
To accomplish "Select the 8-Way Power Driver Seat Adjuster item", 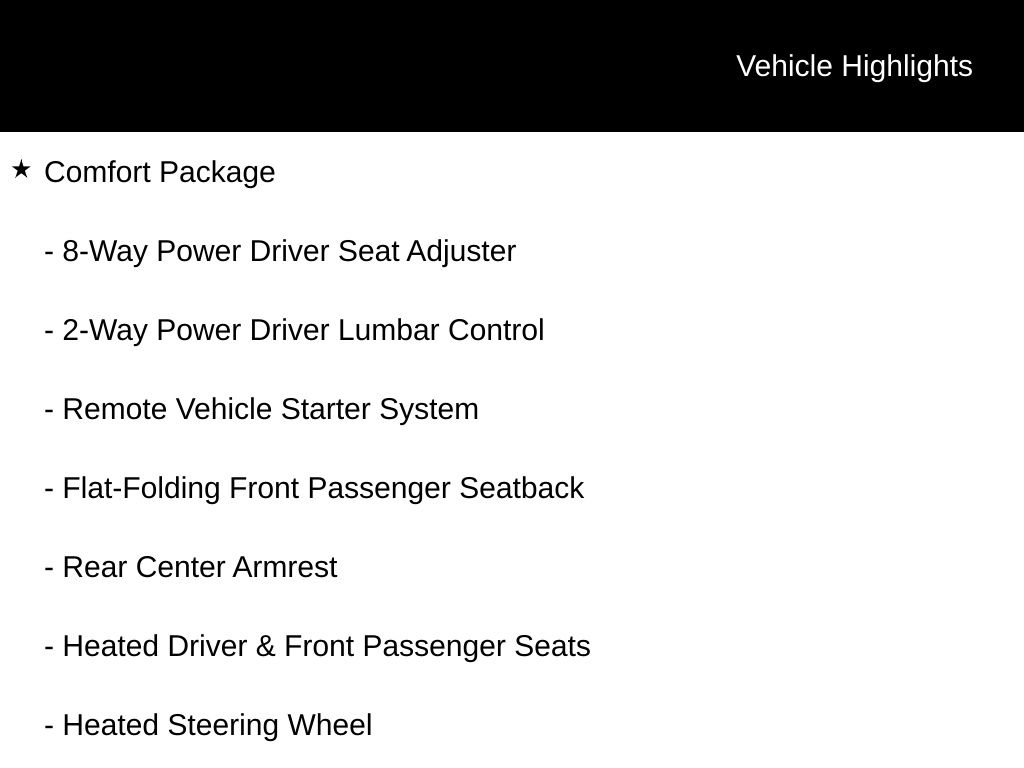I will (280, 251).
